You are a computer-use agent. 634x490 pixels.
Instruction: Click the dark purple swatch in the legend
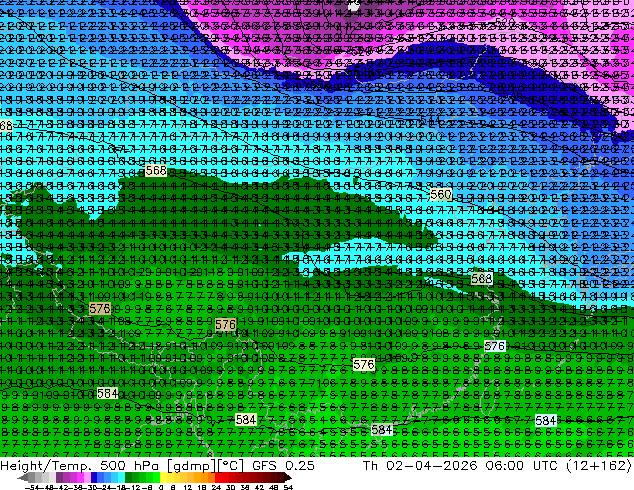59,477
